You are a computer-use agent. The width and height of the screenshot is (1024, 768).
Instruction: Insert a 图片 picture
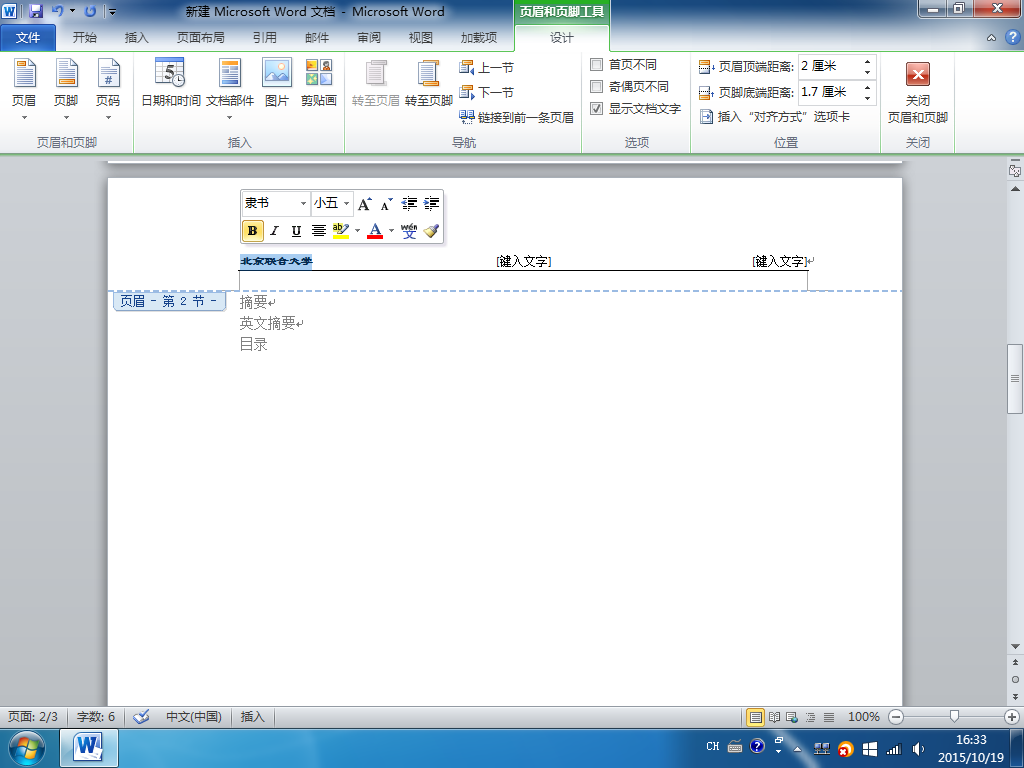(277, 83)
